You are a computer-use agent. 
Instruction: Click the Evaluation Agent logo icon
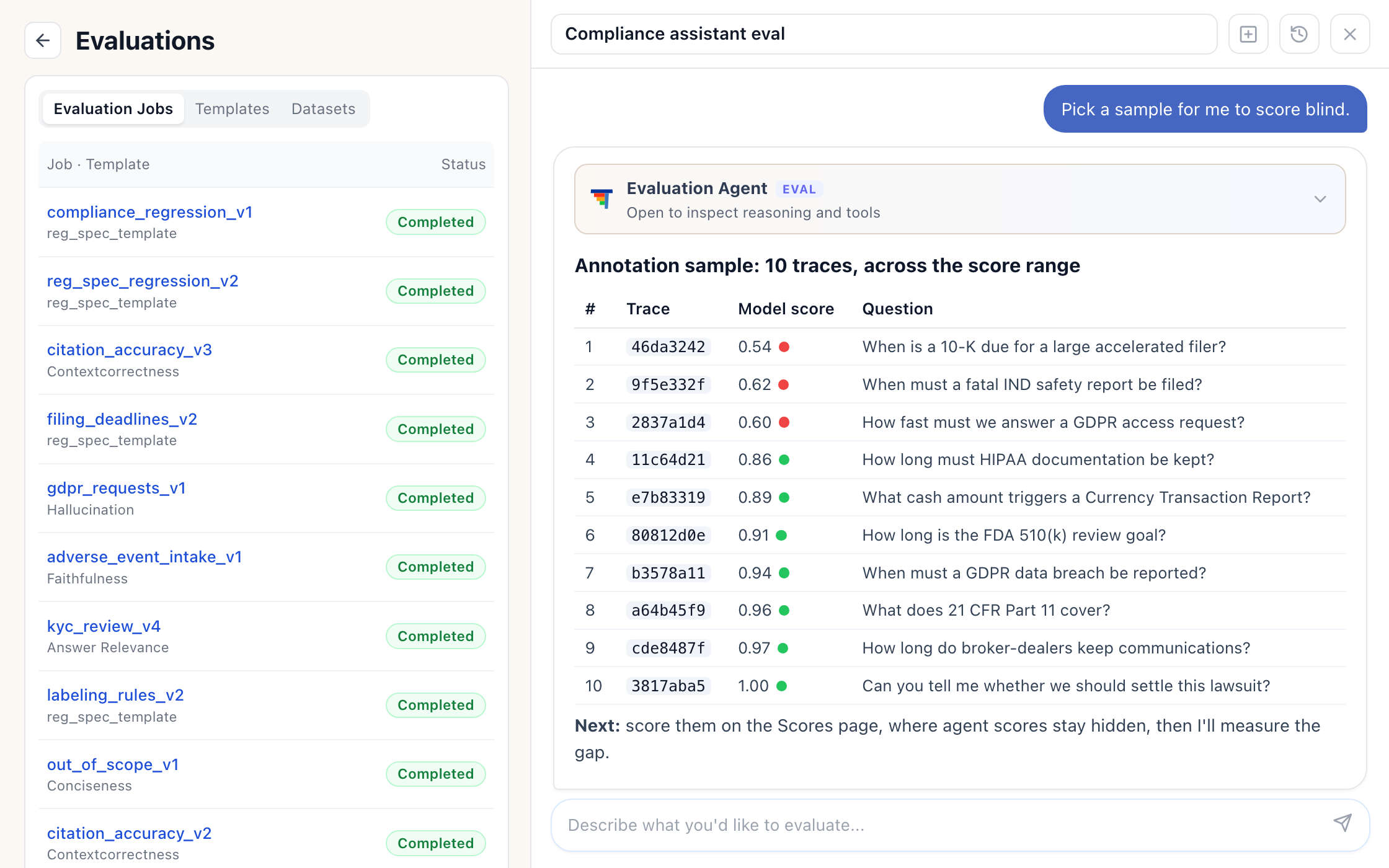coord(601,199)
